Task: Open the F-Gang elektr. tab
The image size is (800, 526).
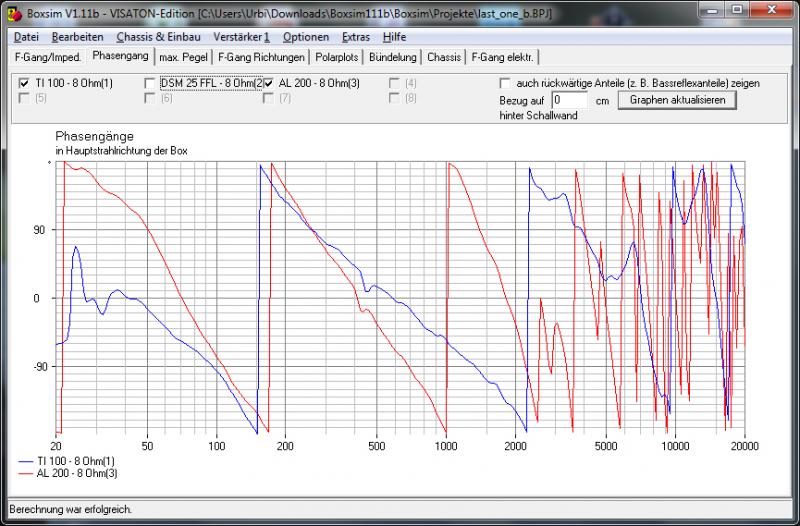Action: coord(502,57)
